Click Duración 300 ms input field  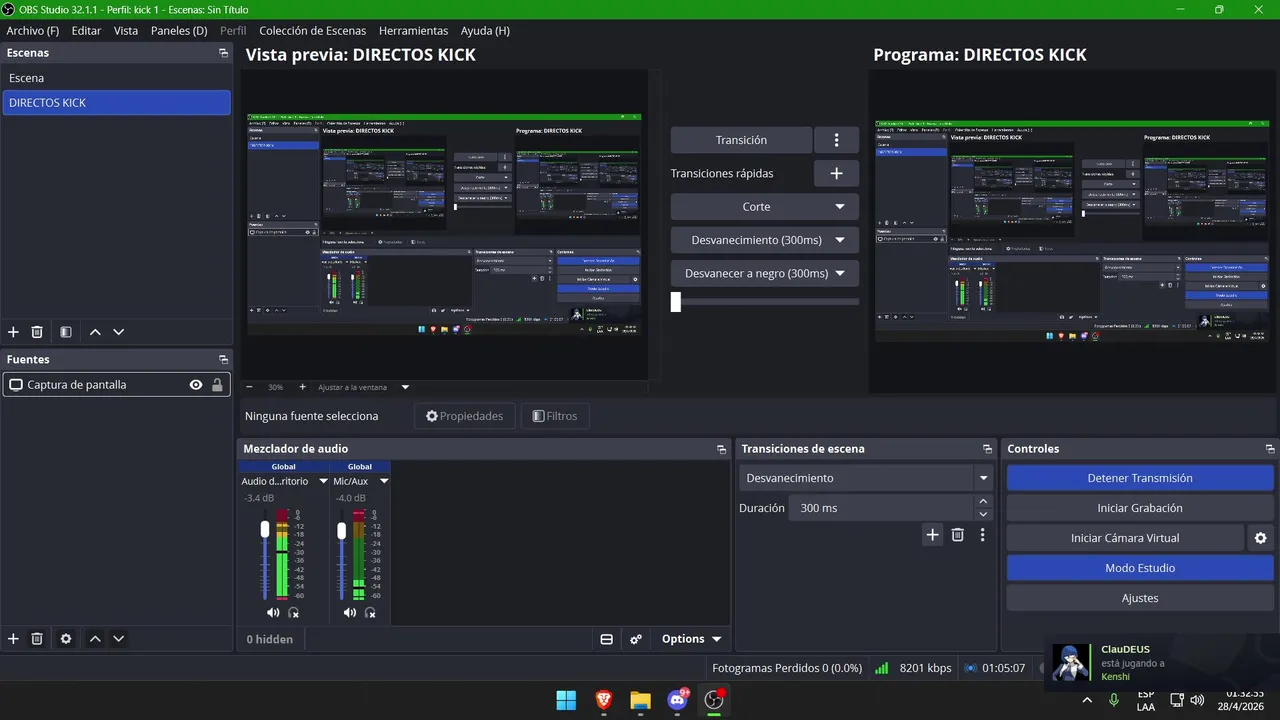tap(880, 508)
